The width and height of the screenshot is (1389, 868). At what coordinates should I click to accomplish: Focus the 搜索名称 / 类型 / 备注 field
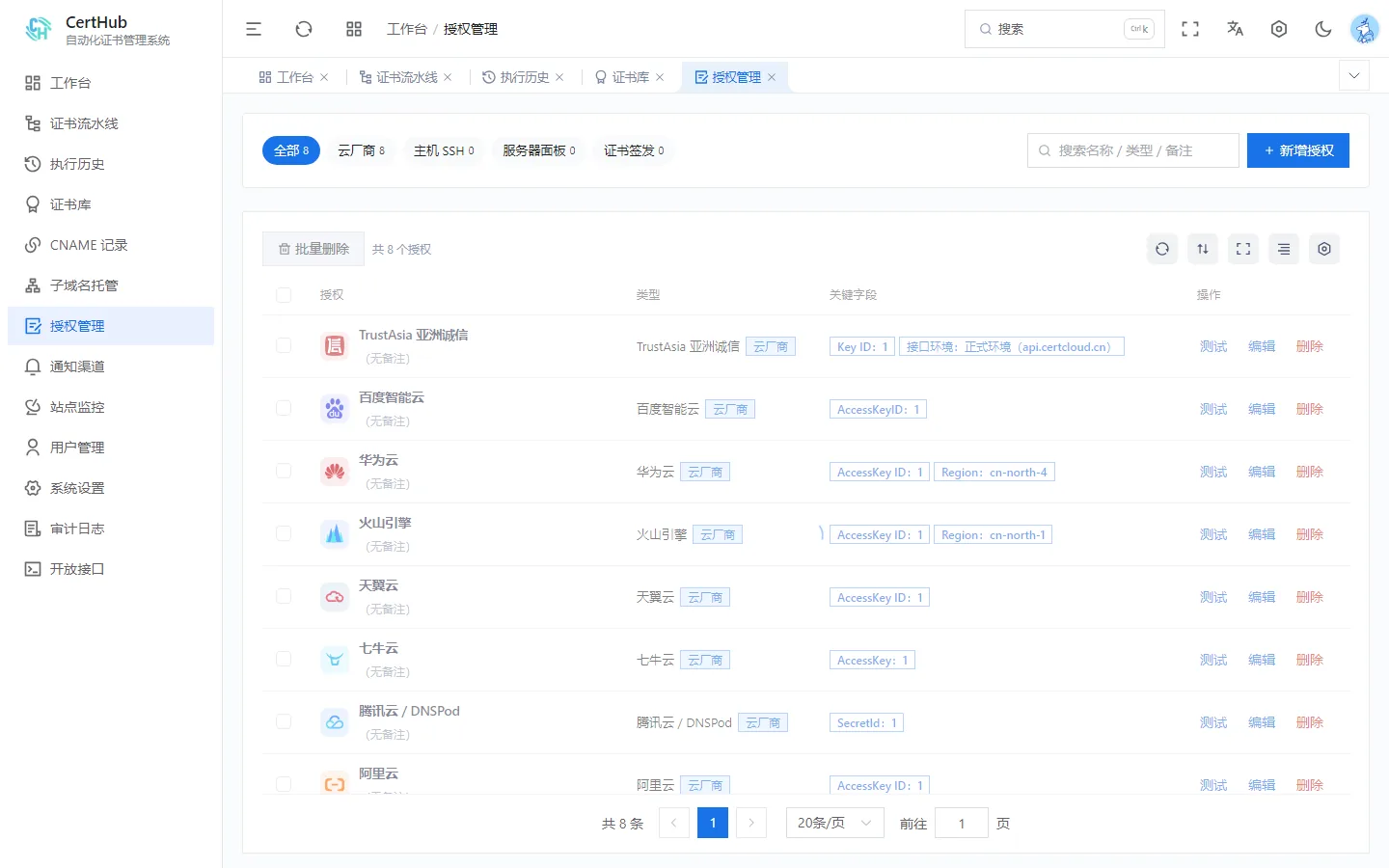pos(1133,150)
